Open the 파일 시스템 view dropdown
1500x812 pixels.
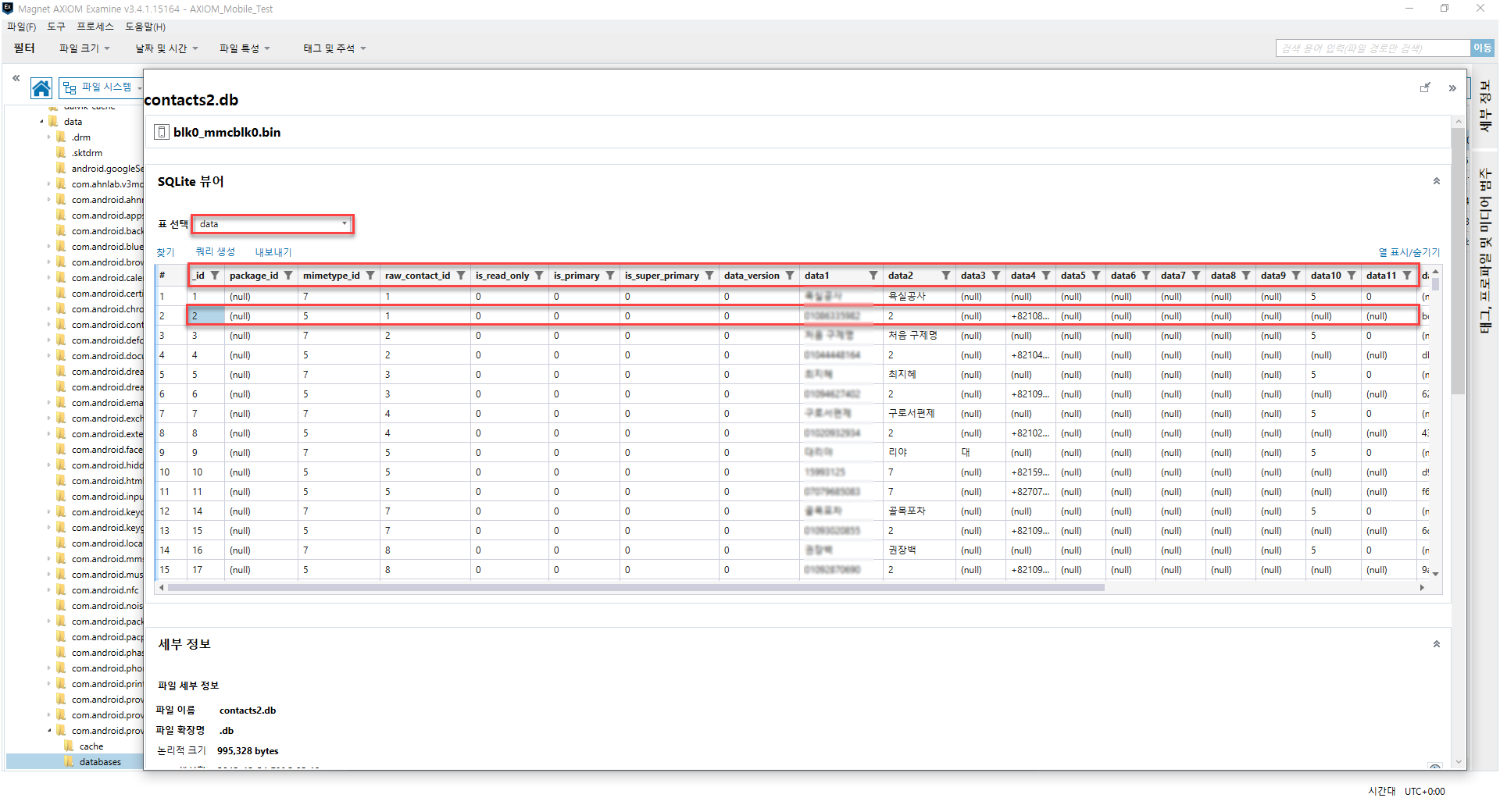click(102, 87)
